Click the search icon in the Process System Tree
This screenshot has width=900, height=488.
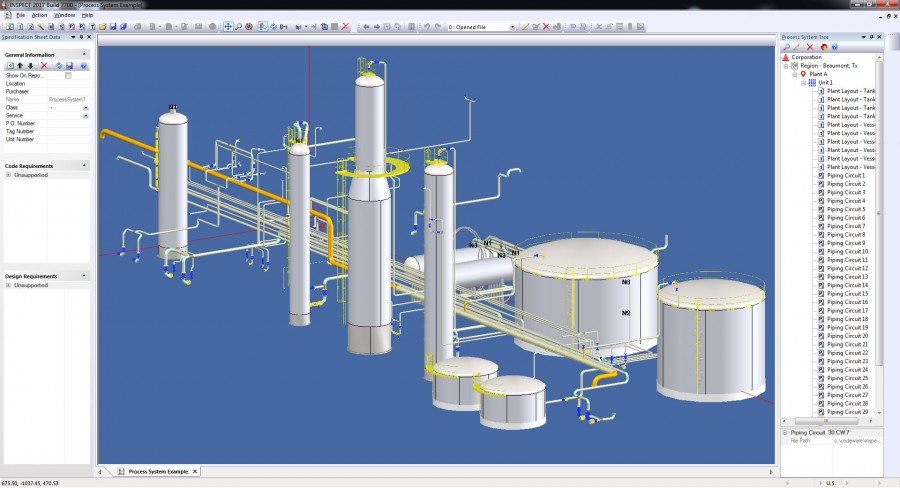787,47
